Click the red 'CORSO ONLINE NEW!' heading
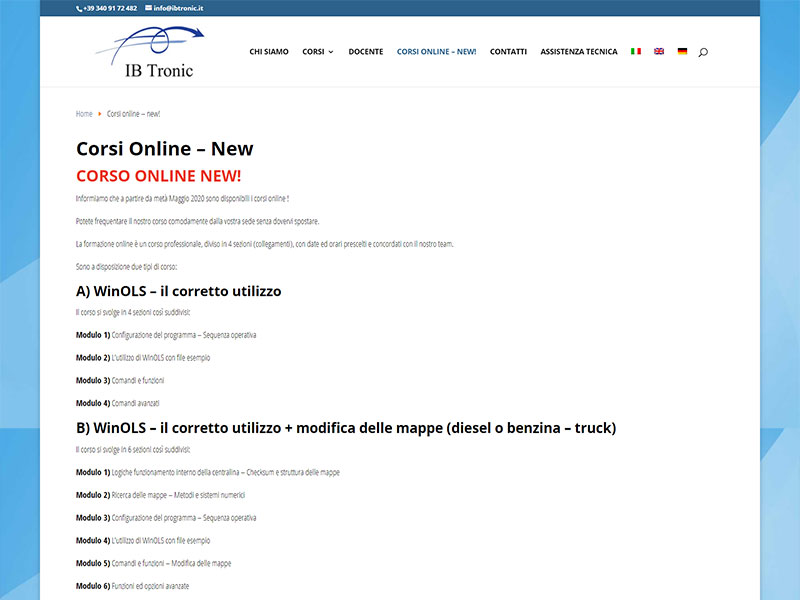 pyautogui.click(x=159, y=176)
